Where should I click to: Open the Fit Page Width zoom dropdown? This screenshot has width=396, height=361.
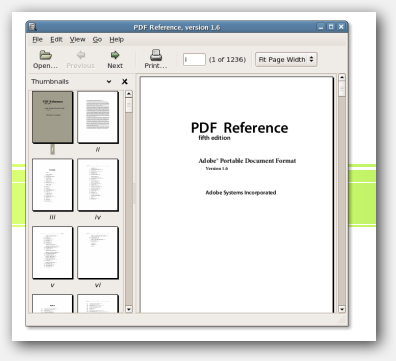point(286,60)
